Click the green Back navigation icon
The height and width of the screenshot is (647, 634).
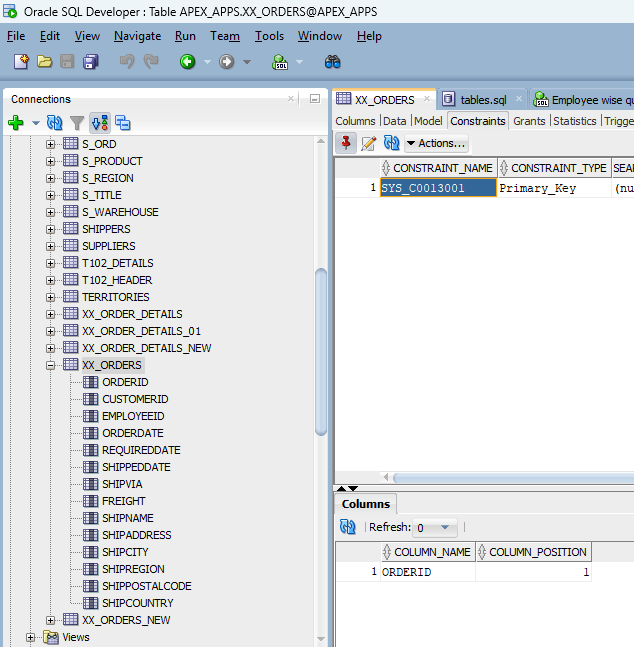pos(187,62)
